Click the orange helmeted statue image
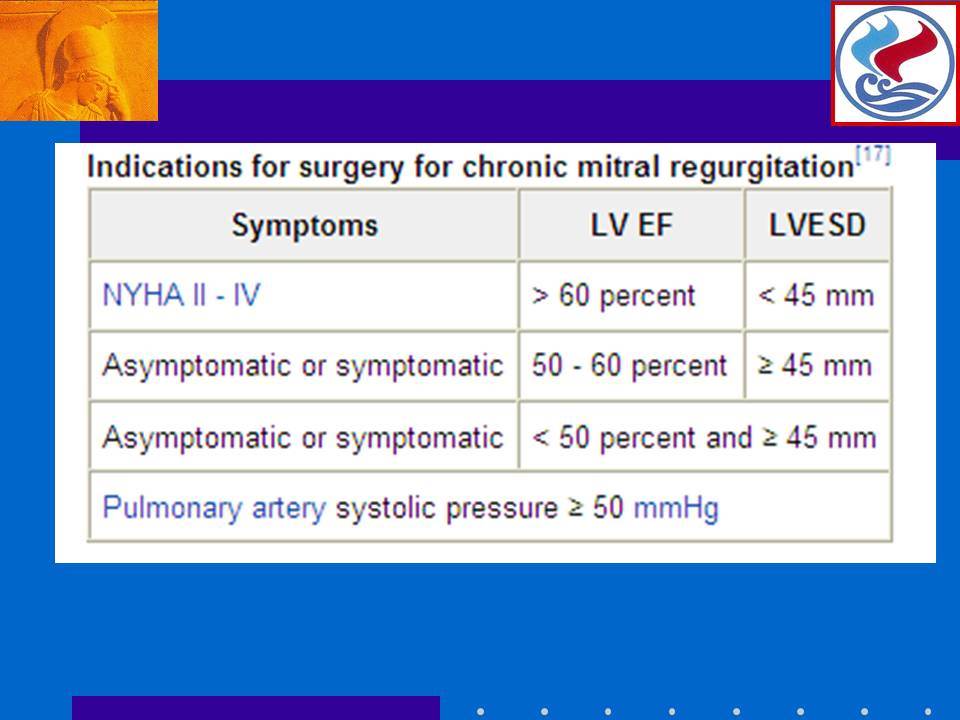 click(x=79, y=61)
